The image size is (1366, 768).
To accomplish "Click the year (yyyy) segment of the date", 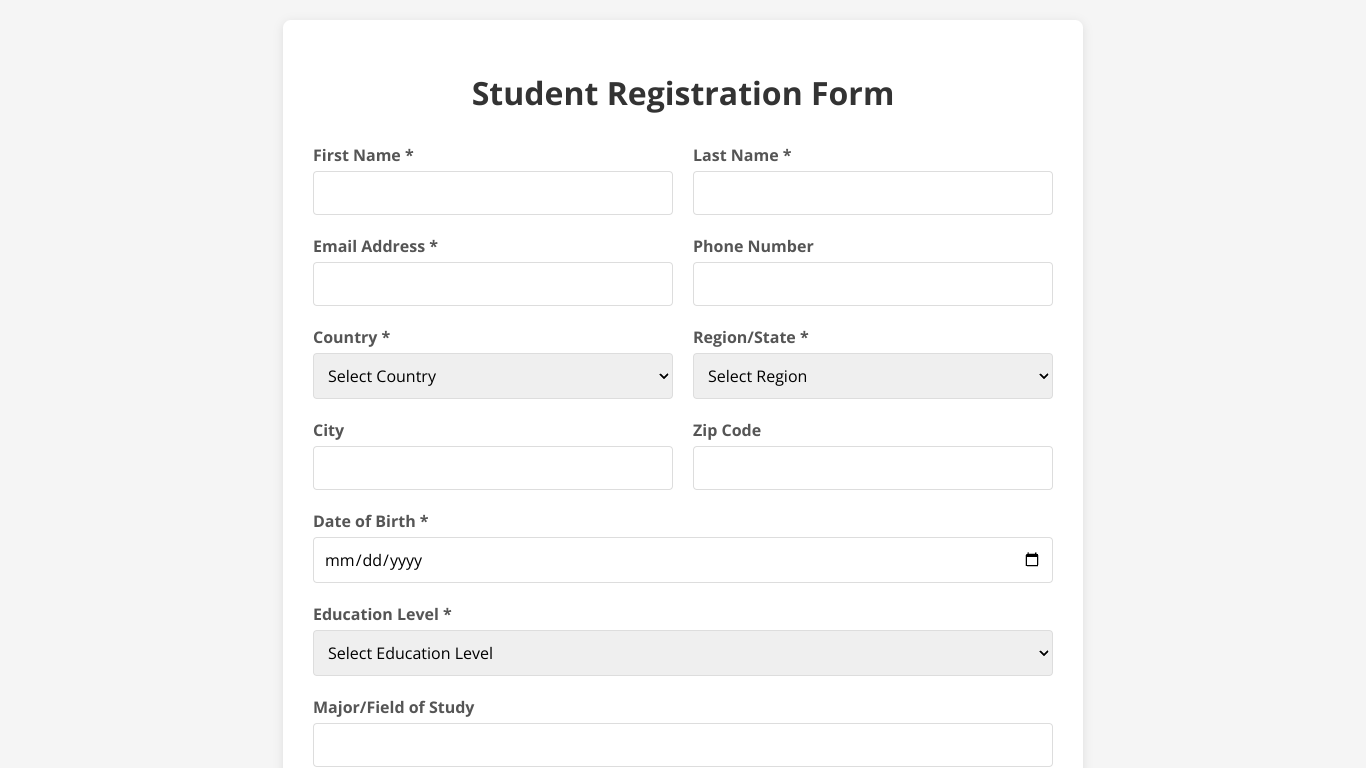I will point(406,561).
